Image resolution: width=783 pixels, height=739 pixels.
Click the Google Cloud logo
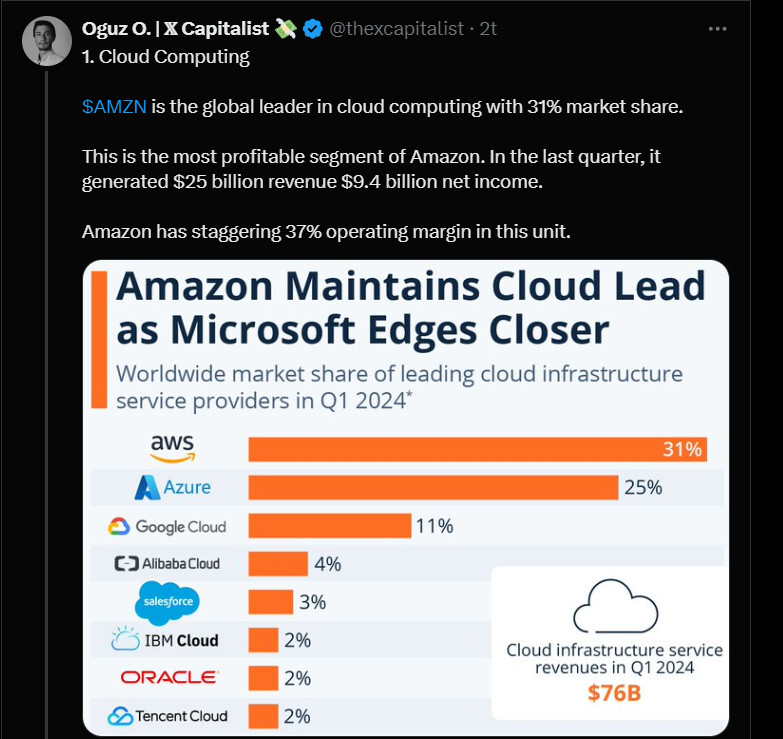click(167, 526)
